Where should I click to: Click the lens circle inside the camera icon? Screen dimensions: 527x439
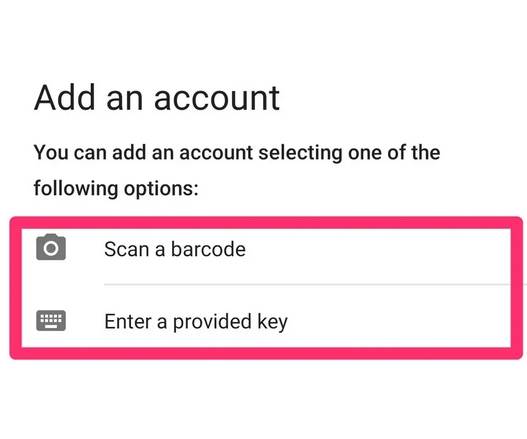[51, 249]
